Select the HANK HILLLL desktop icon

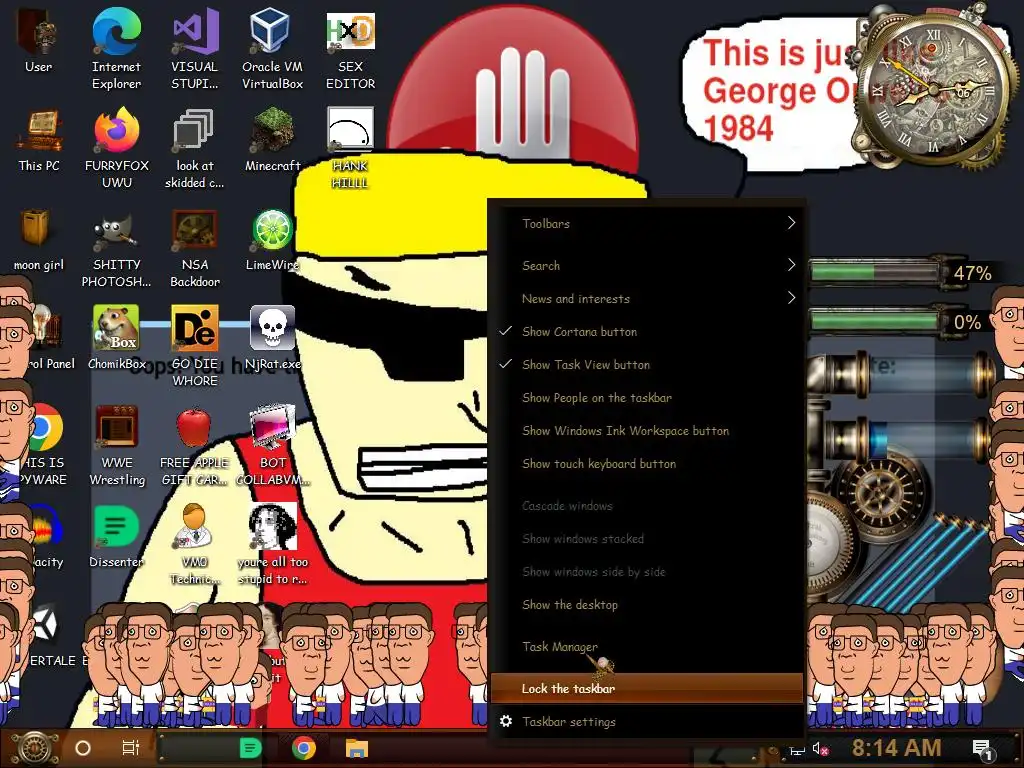(x=350, y=148)
